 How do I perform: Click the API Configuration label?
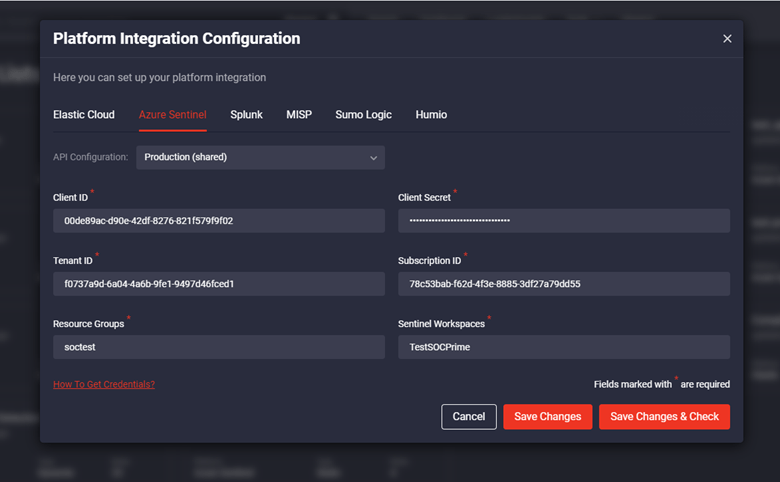(x=91, y=158)
